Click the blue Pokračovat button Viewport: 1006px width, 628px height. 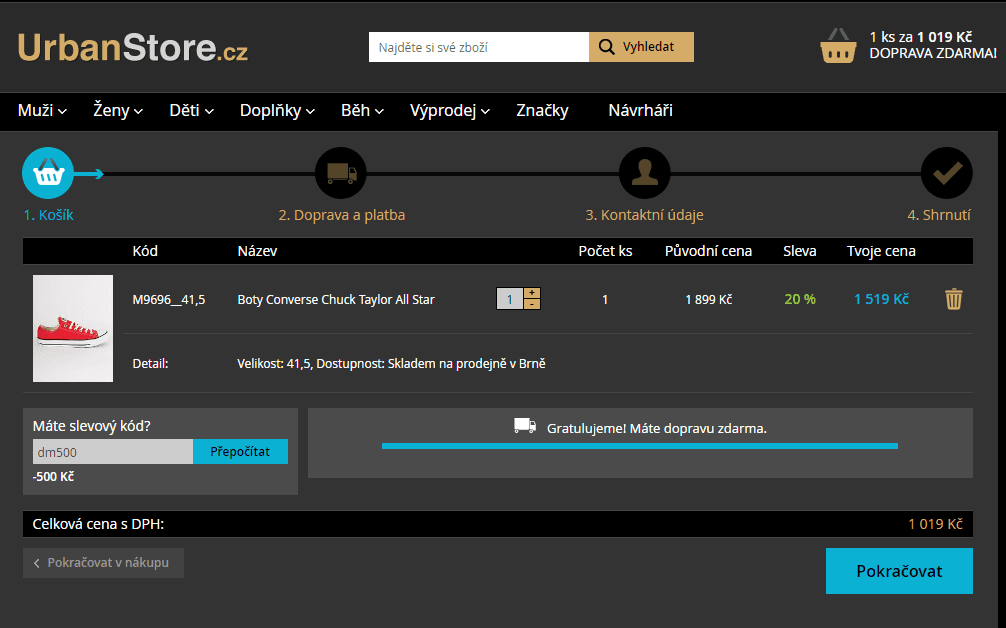click(x=899, y=571)
